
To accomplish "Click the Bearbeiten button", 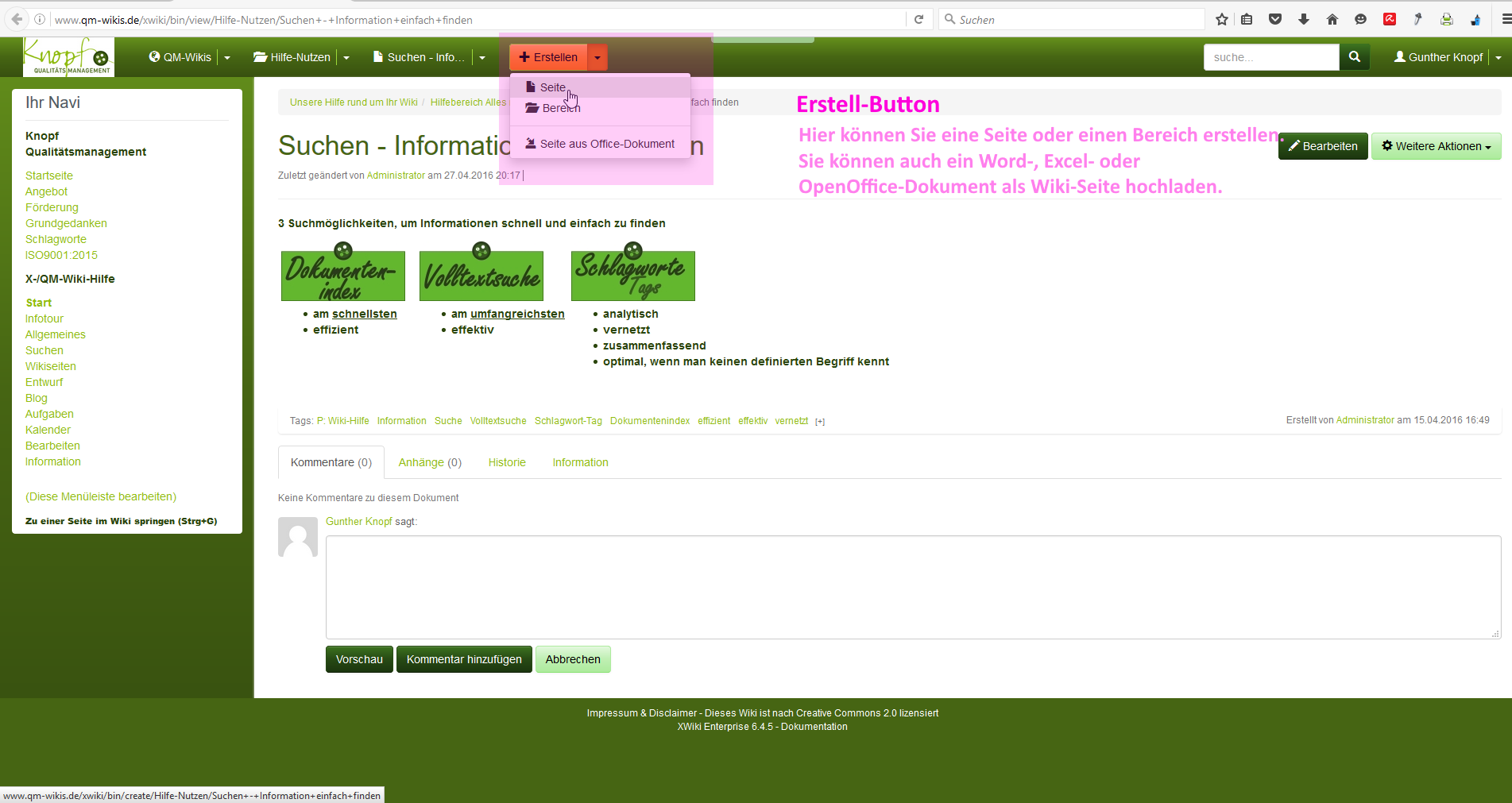I will tap(1323, 146).
